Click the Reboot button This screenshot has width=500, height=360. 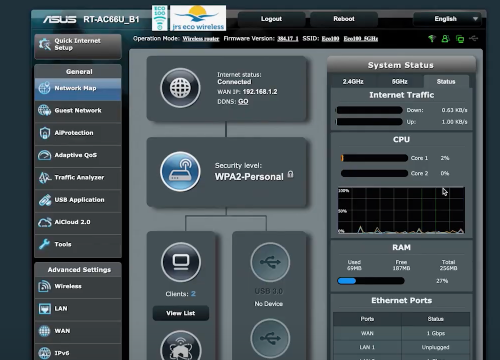pyautogui.click(x=344, y=19)
